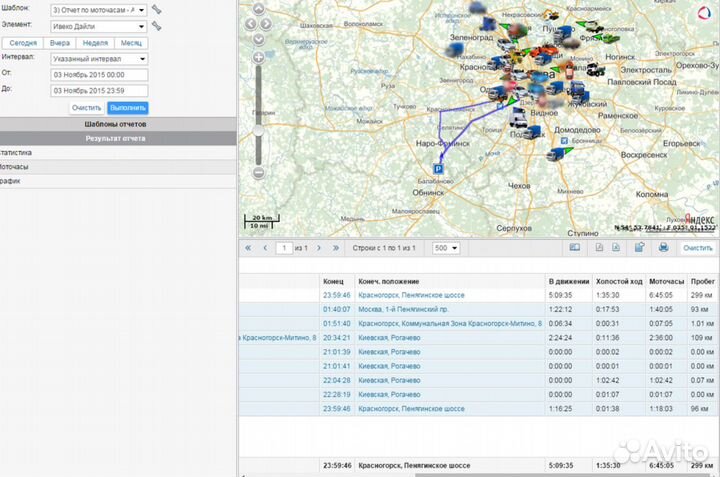
Task: Click Очистить button in the results toolbar
Action: (x=697, y=248)
